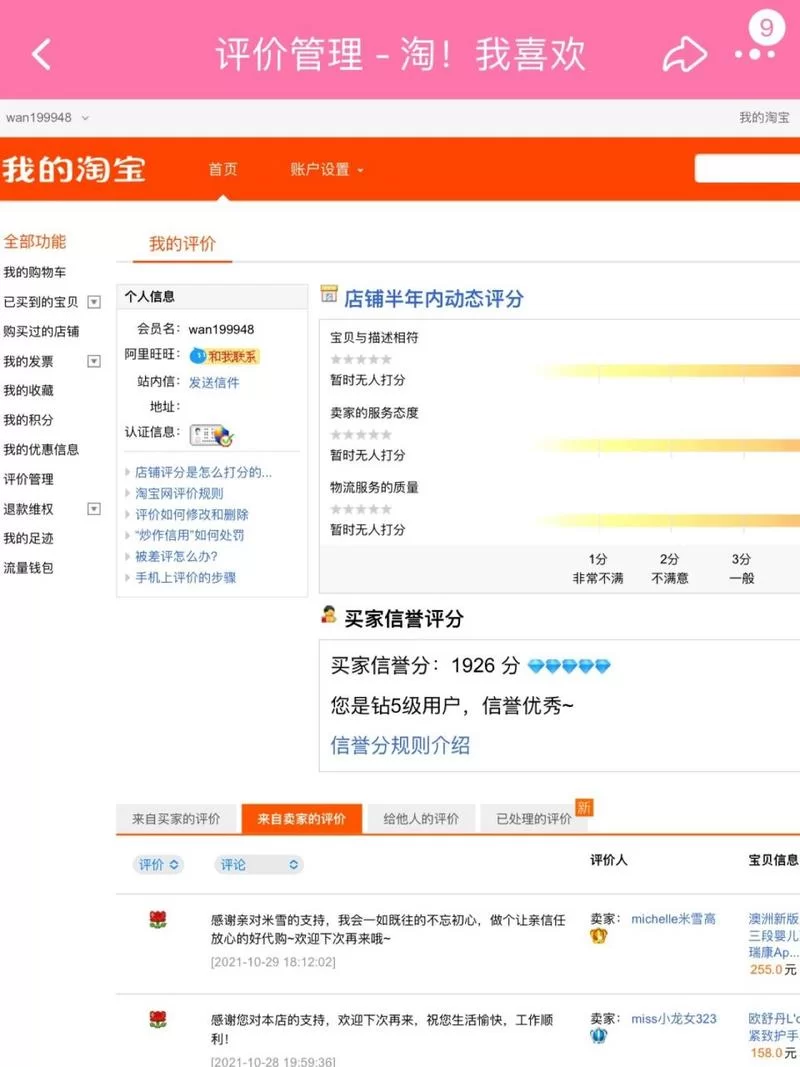Click the 2021-10-29 18:12:02 timestamp
Viewport: 800px width, 1067px height.
273,962
